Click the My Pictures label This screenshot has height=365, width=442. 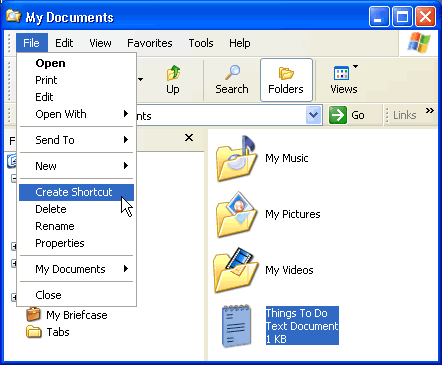coord(293,214)
